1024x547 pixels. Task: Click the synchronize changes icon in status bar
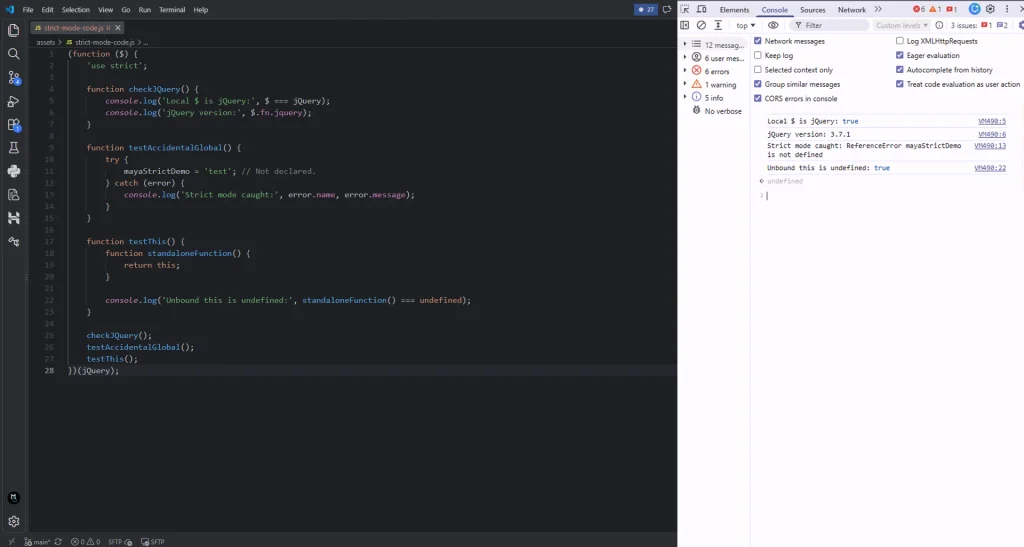(58, 542)
